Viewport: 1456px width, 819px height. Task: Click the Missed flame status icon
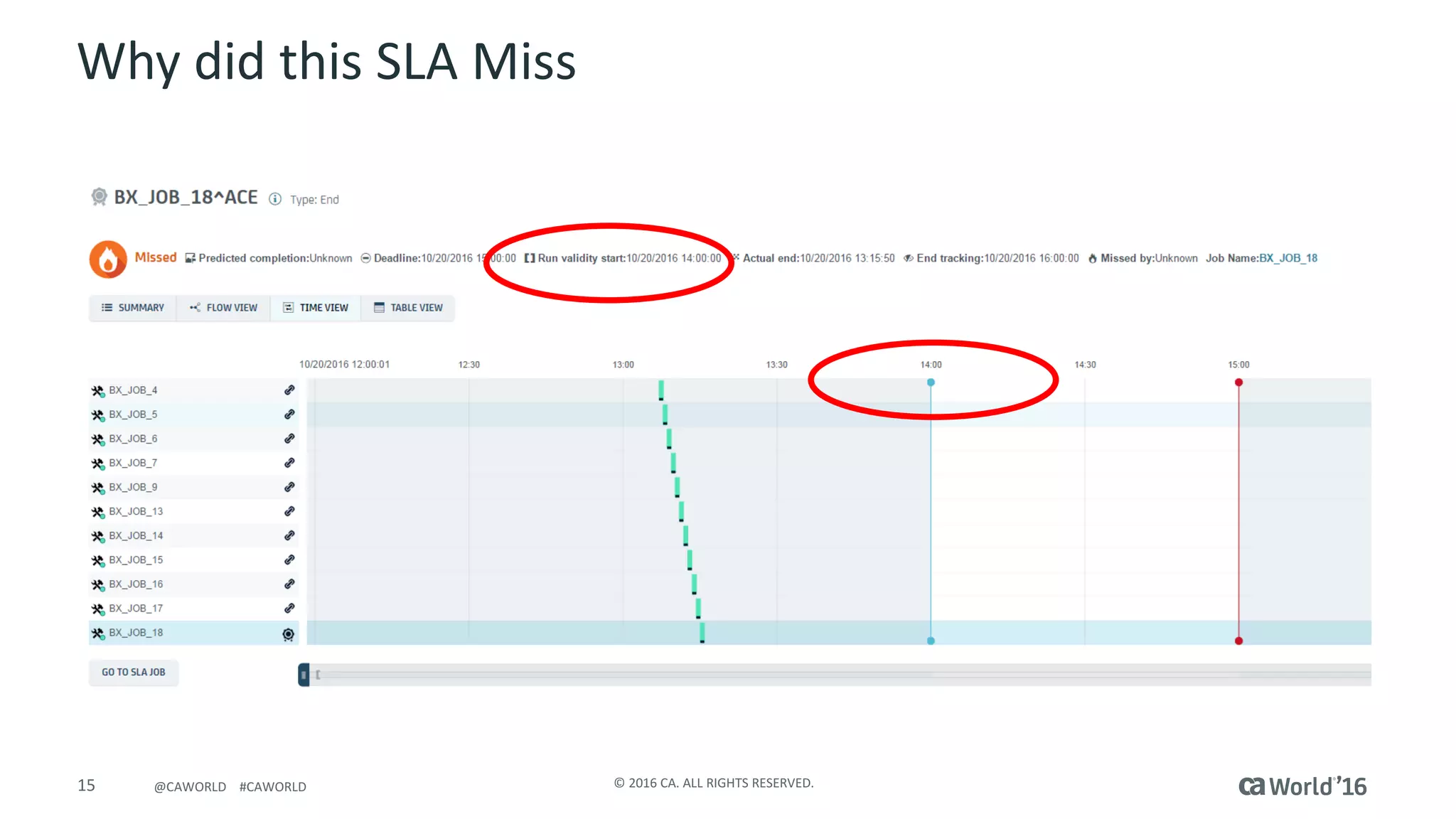point(108,259)
